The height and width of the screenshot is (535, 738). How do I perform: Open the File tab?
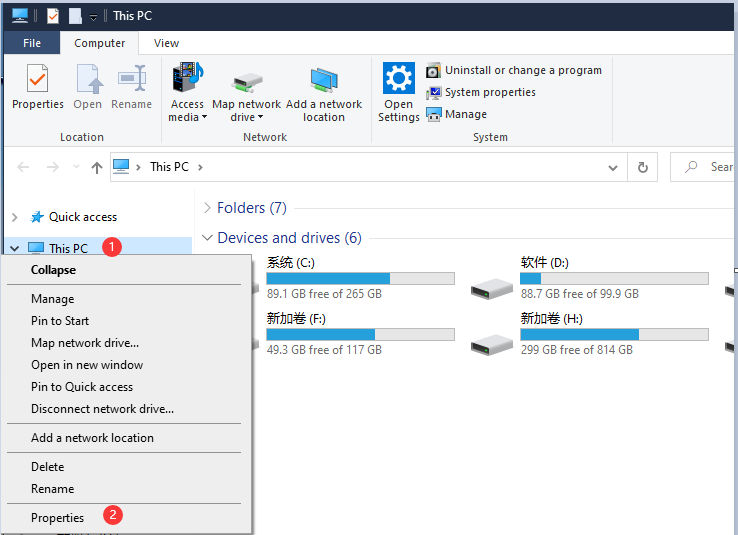[32, 43]
